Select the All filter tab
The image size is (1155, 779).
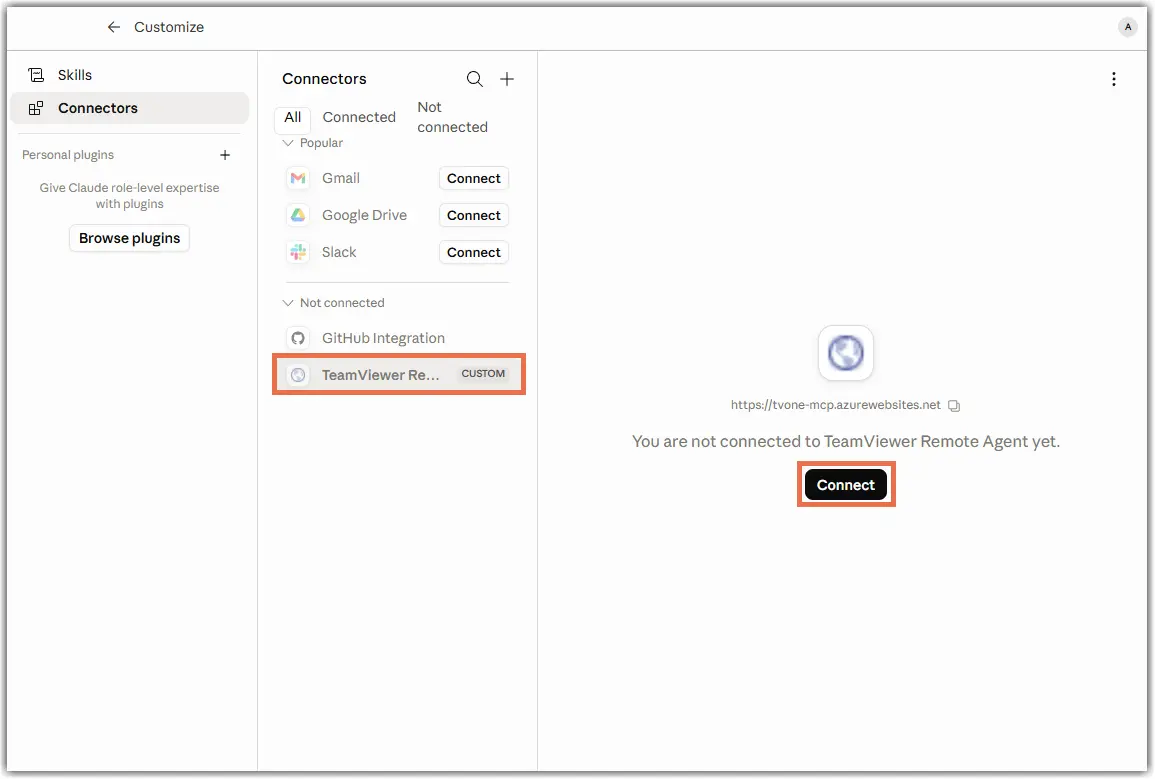[x=292, y=118]
